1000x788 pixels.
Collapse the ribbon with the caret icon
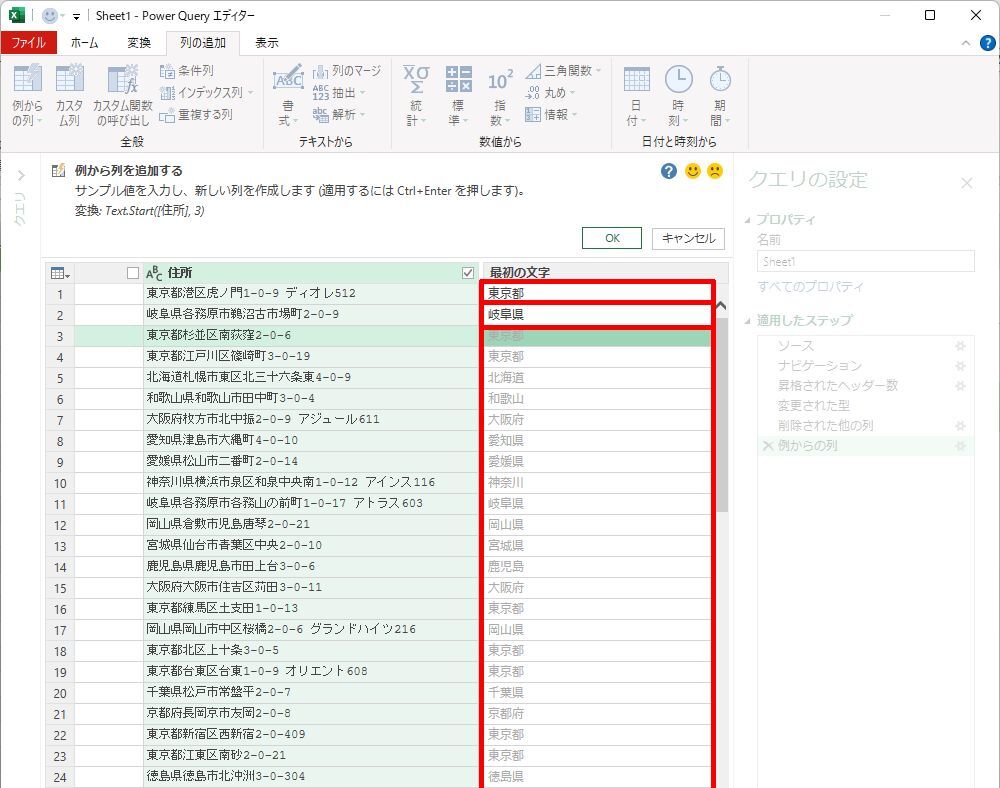965,43
